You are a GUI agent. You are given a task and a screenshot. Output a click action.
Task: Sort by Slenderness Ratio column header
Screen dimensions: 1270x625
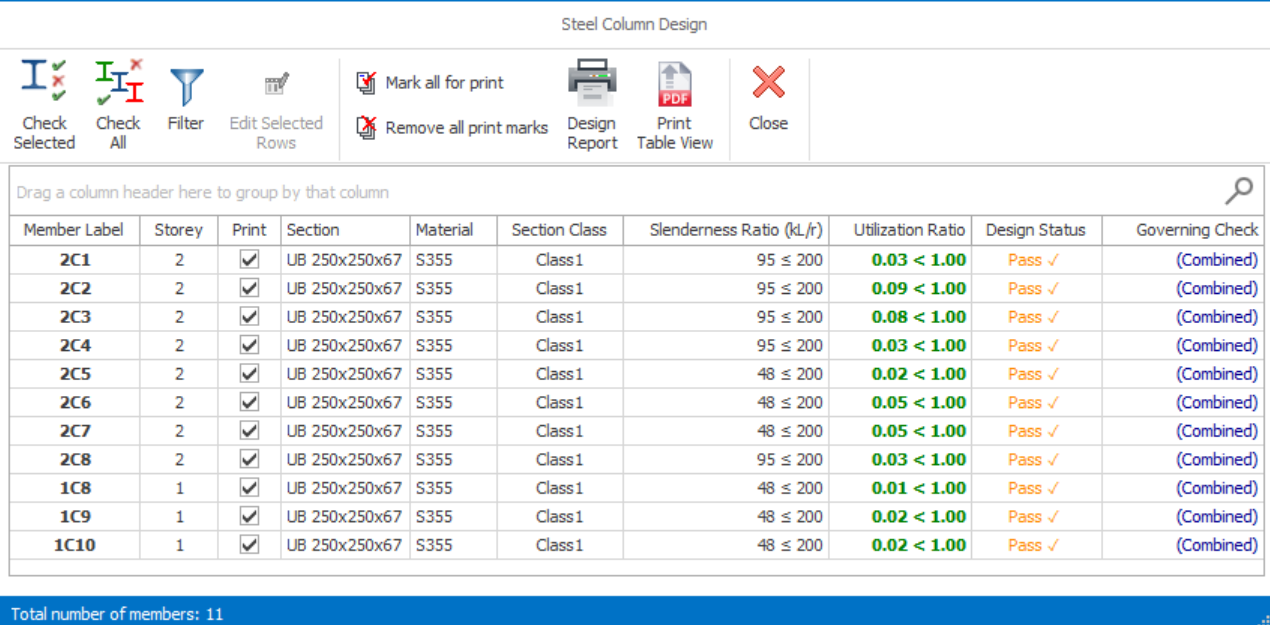(x=735, y=230)
